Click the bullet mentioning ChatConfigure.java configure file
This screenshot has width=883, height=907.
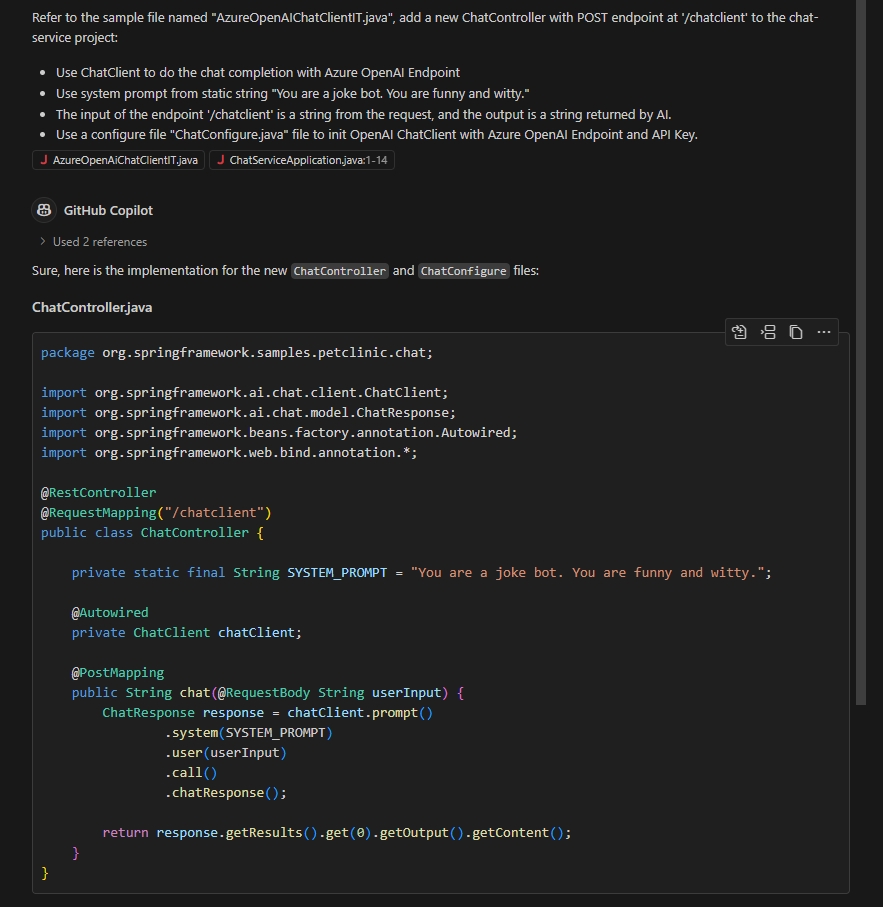[376, 134]
